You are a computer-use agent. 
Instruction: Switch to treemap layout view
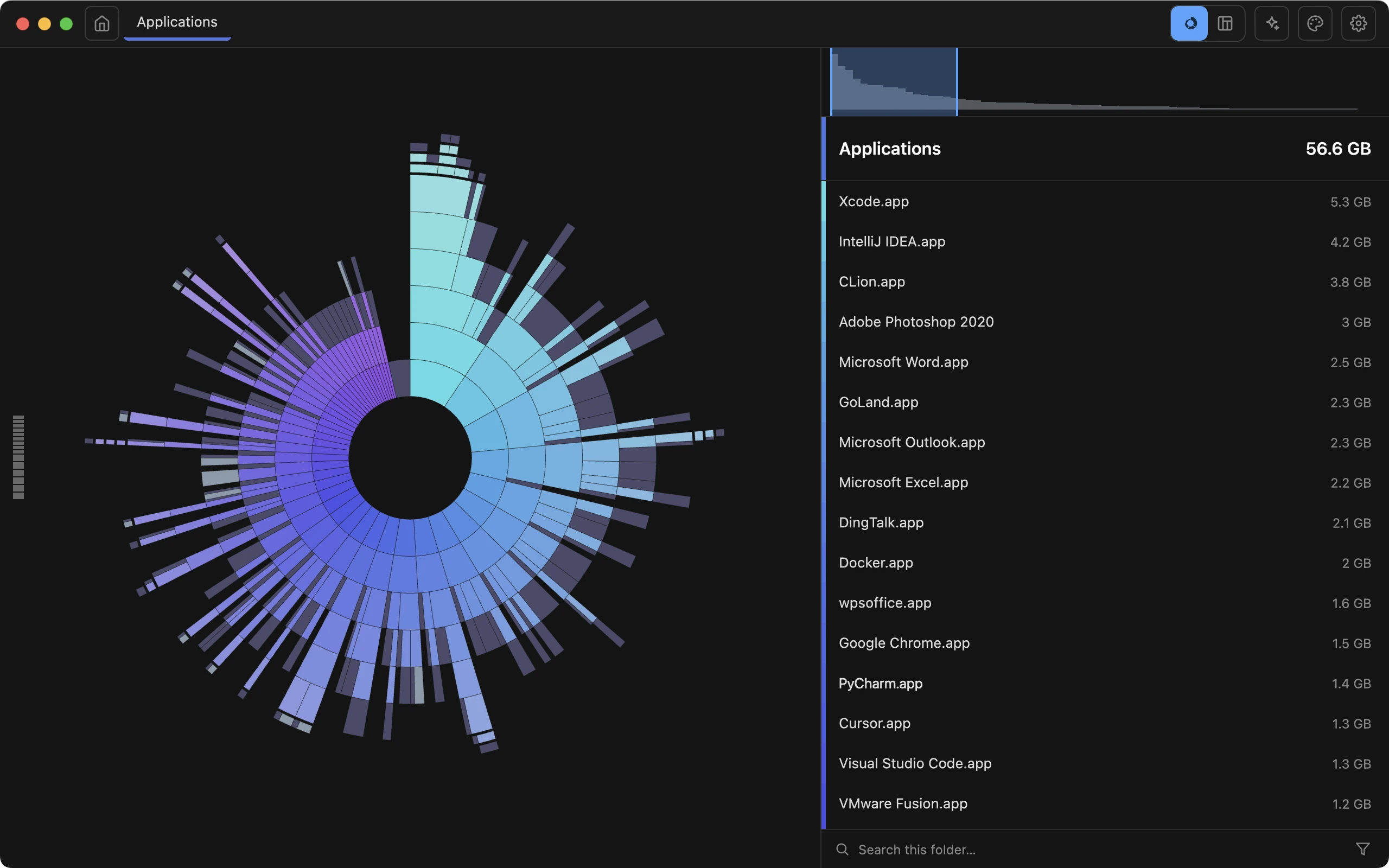click(1226, 23)
